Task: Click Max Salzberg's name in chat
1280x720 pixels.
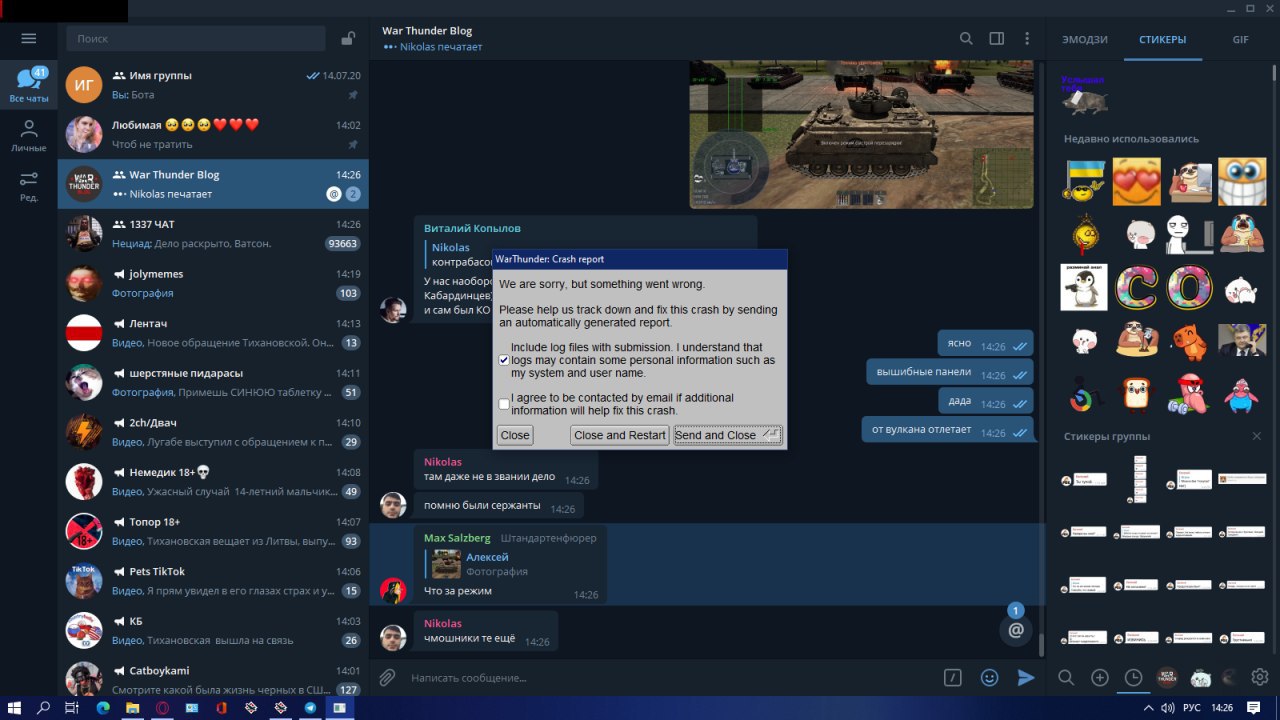Action: 457,538
